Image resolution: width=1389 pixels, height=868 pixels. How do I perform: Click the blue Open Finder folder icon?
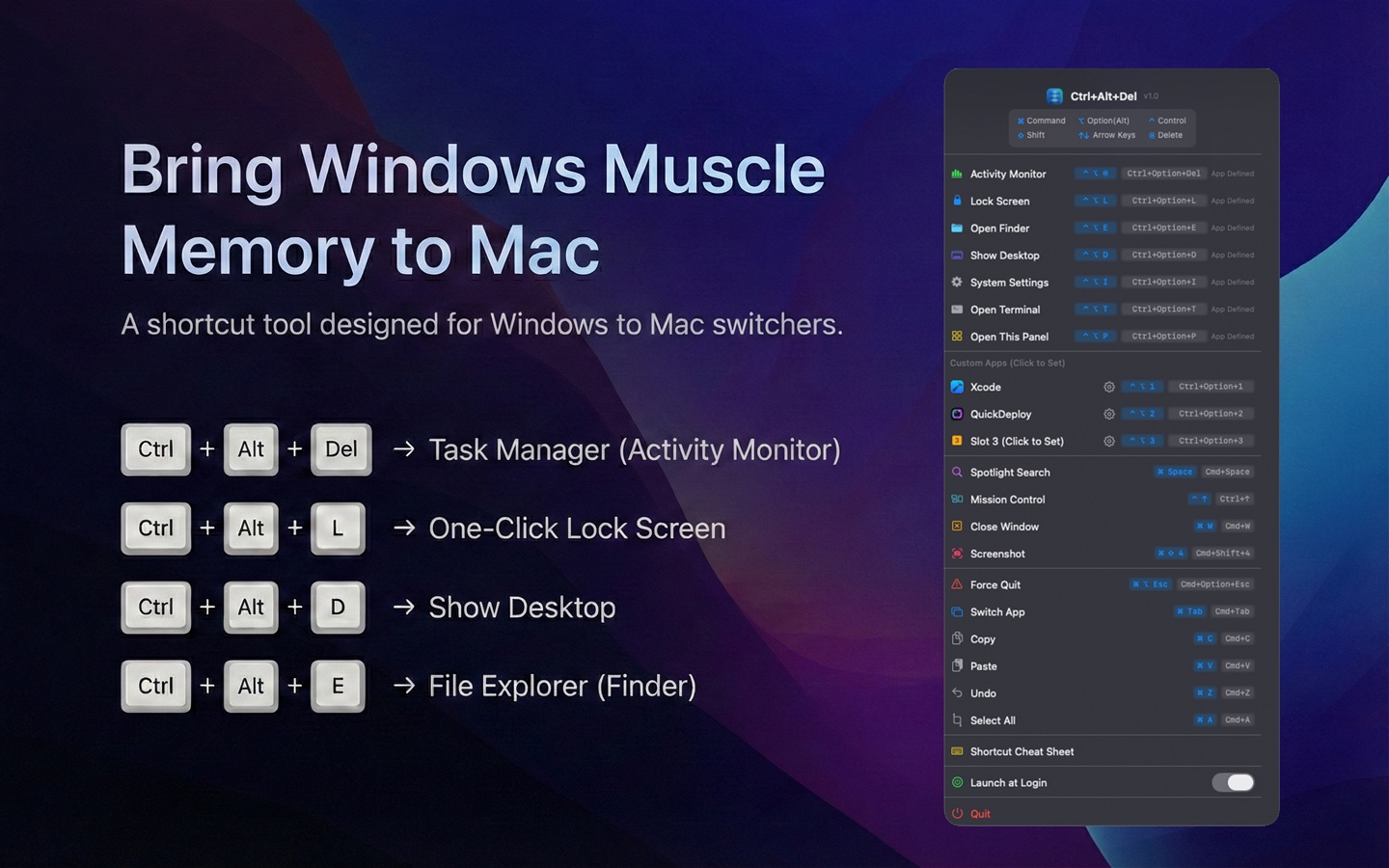click(x=956, y=228)
